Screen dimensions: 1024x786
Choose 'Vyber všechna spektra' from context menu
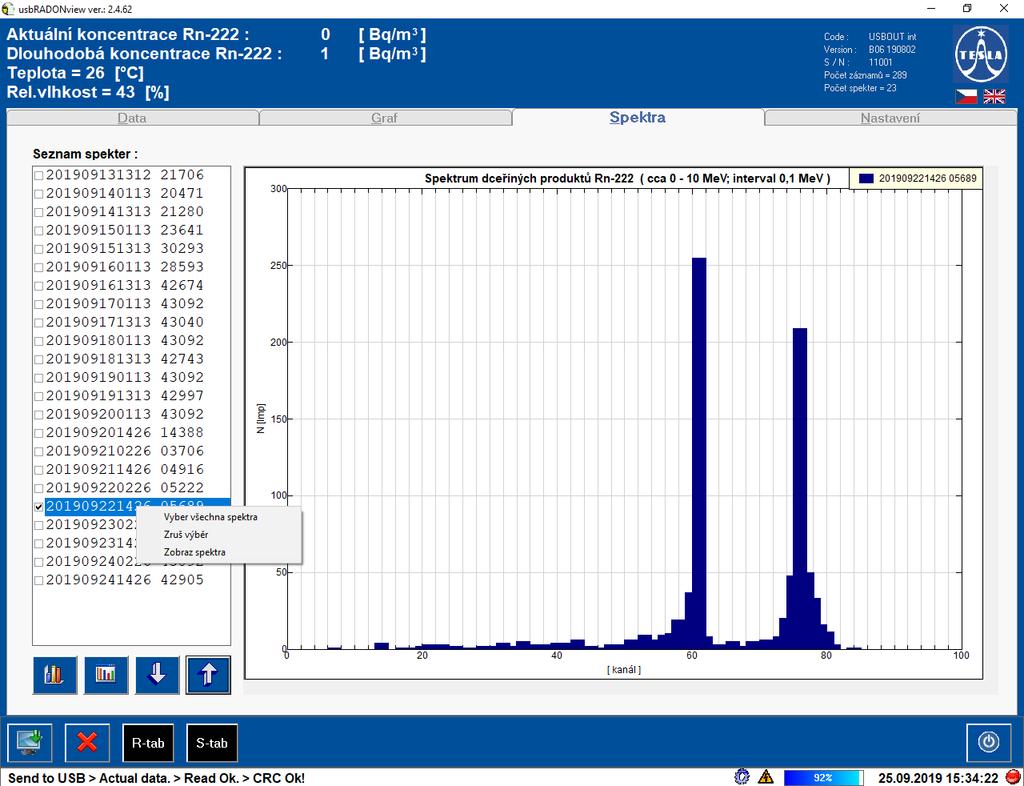point(210,517)
